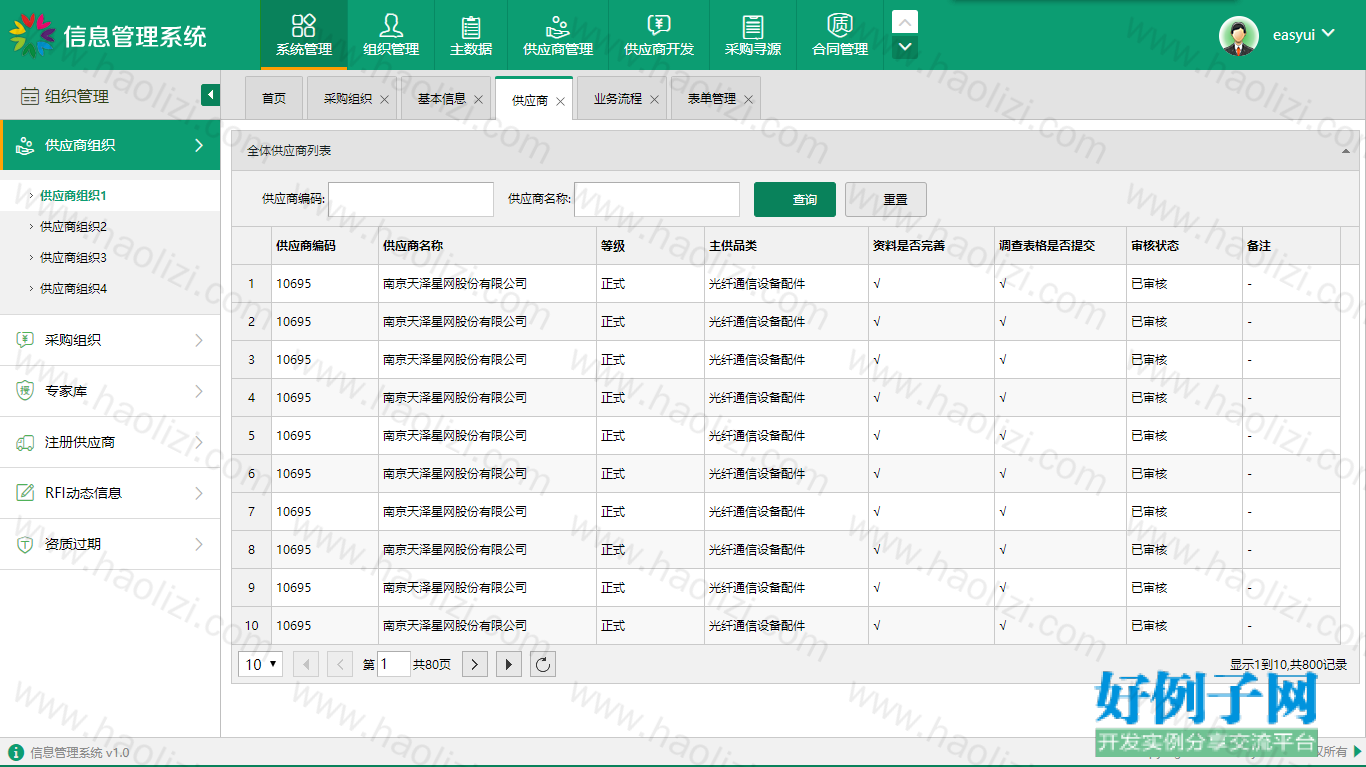The height and width of the screenshot is (767, 1366).
Task: Switch to the 首页 tab
Action: tap(274, 98)
